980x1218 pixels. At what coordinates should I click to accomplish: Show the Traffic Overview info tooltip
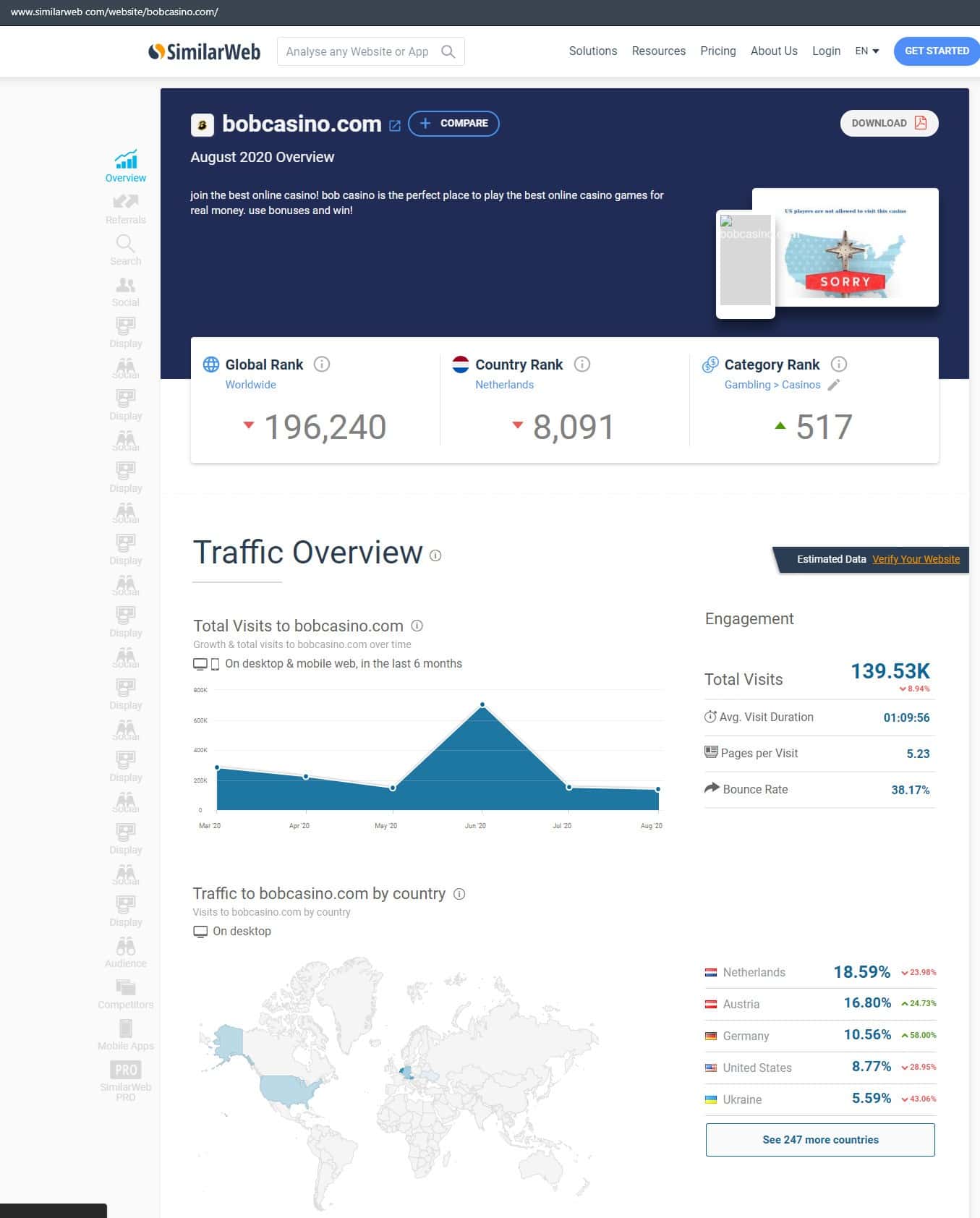435,555
